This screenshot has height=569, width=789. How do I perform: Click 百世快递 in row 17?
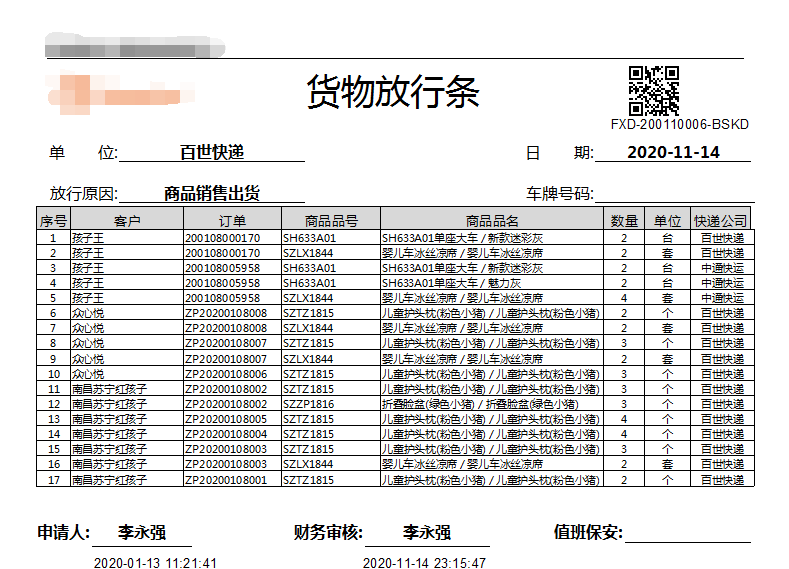click(723, 480)
